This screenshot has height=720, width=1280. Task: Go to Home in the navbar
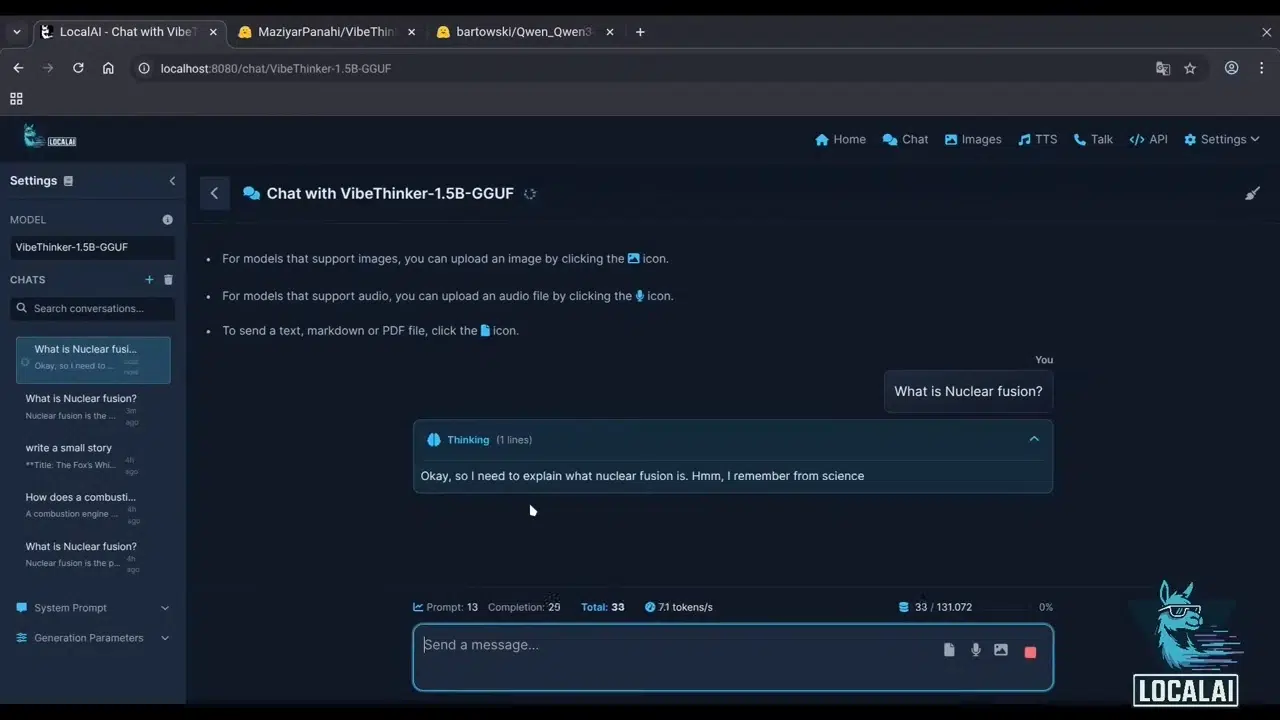pyautogui.click(x=840, y=139)
